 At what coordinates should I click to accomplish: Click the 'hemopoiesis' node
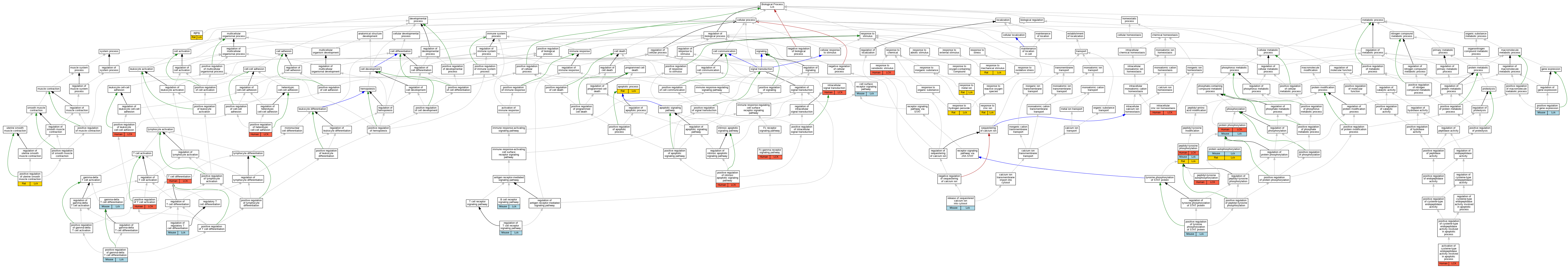point(368,89)
